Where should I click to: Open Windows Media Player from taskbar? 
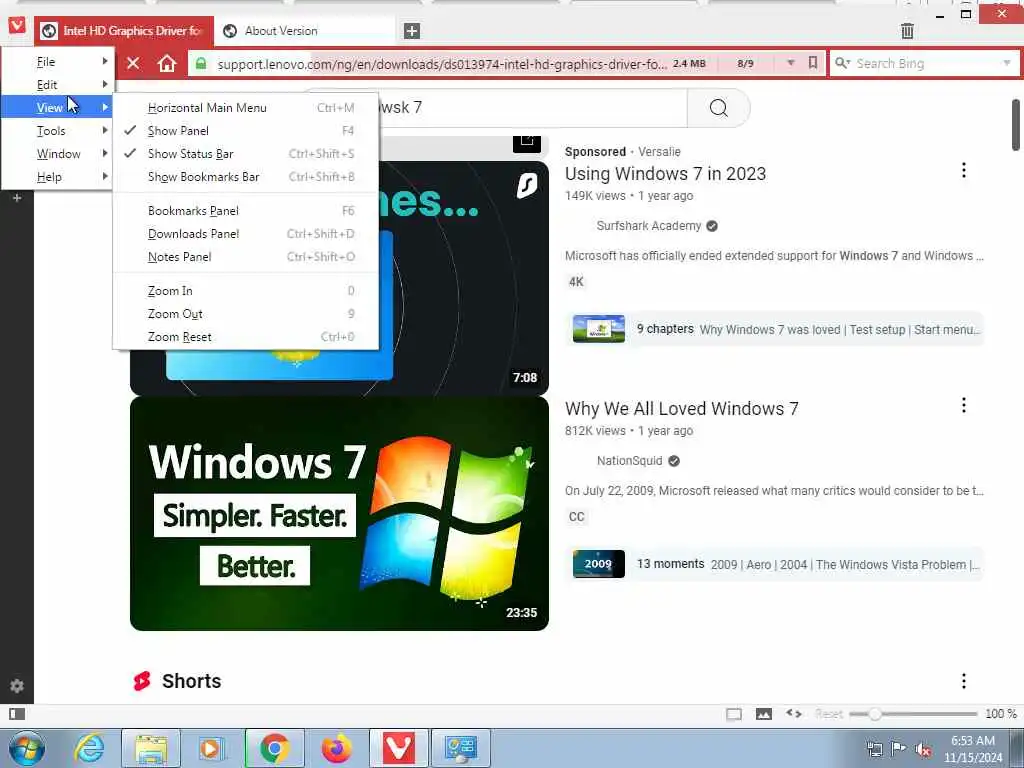(x=212, y=748)
